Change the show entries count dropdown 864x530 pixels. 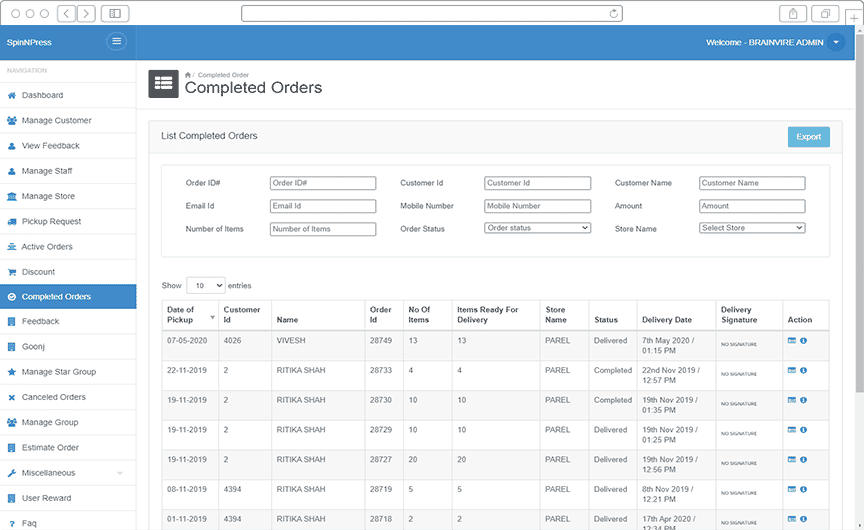205,285
